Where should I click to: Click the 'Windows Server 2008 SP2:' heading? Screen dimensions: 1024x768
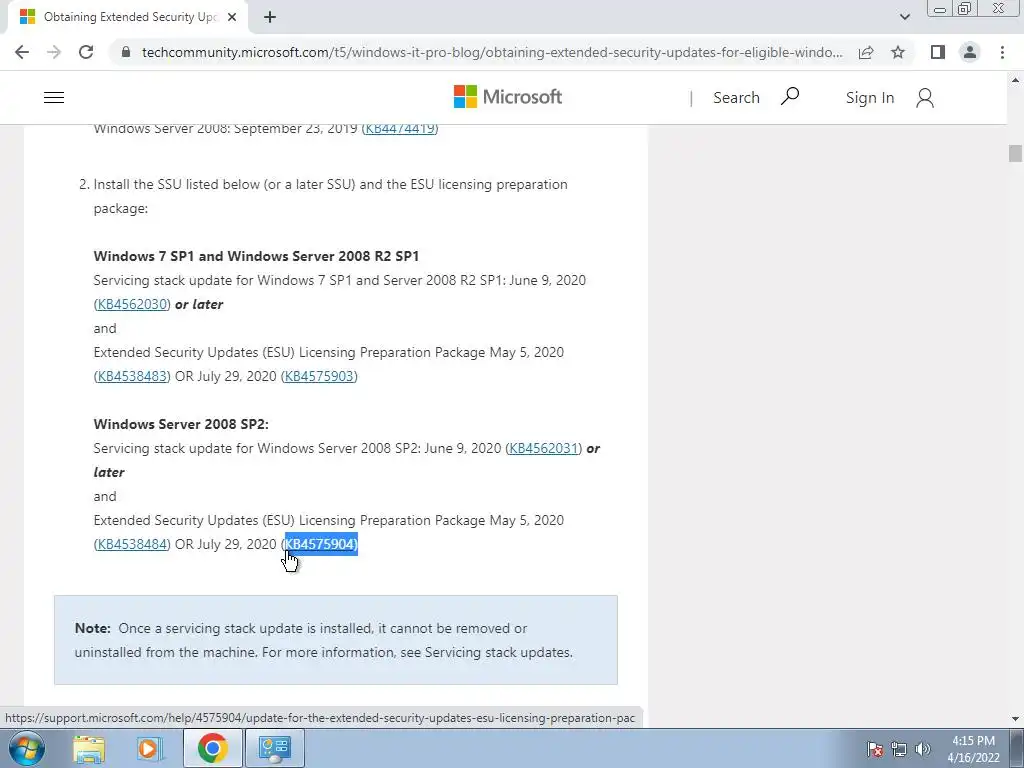click(181, 424)
